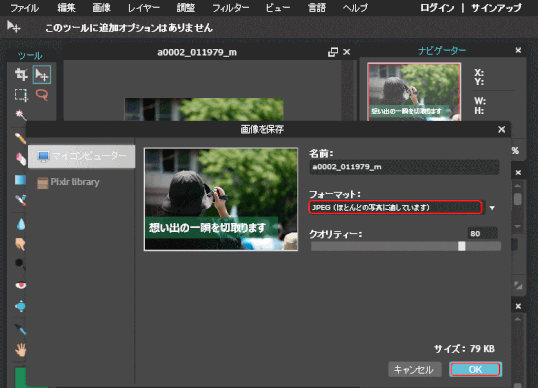Click the サイズ: 79 KB text
This screenshot has width=538, height=388.
click(x=465, y=349)
